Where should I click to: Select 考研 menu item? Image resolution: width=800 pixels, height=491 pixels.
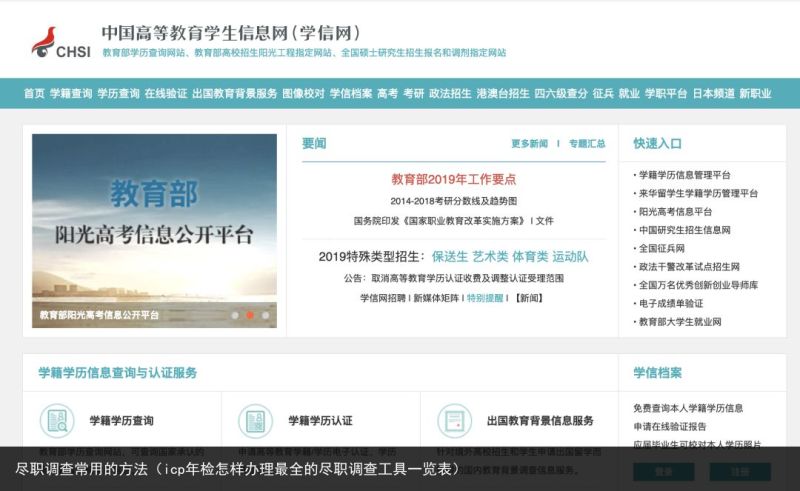pos(414,93)
